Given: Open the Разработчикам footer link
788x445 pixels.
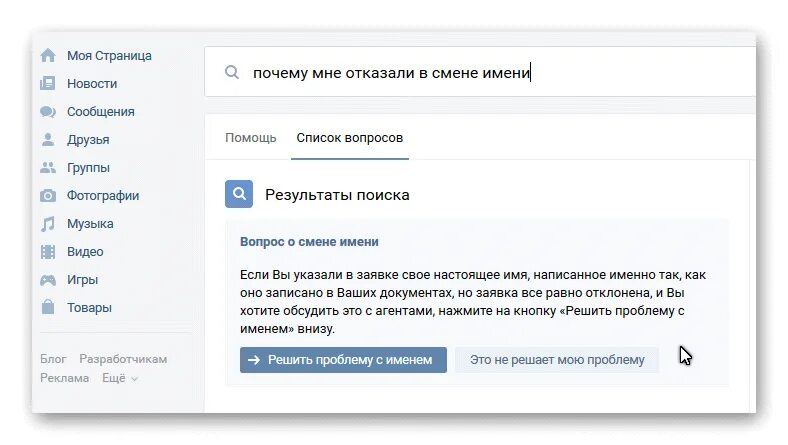Looking at the screenshot, I should tap(123, 359).
